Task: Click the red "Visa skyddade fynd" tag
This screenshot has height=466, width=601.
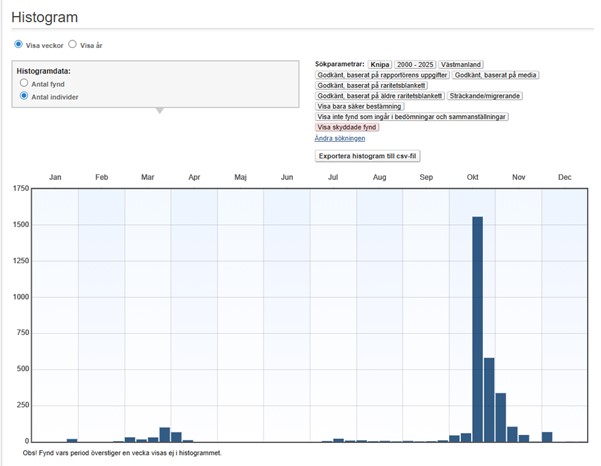Action: pyautogui.click(x=347, y=127)
